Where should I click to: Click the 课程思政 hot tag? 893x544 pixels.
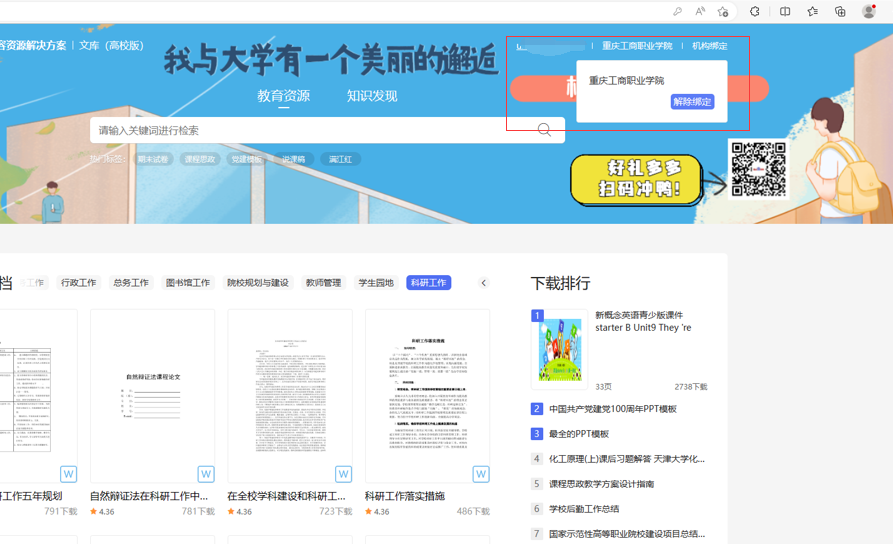[200, 159]
